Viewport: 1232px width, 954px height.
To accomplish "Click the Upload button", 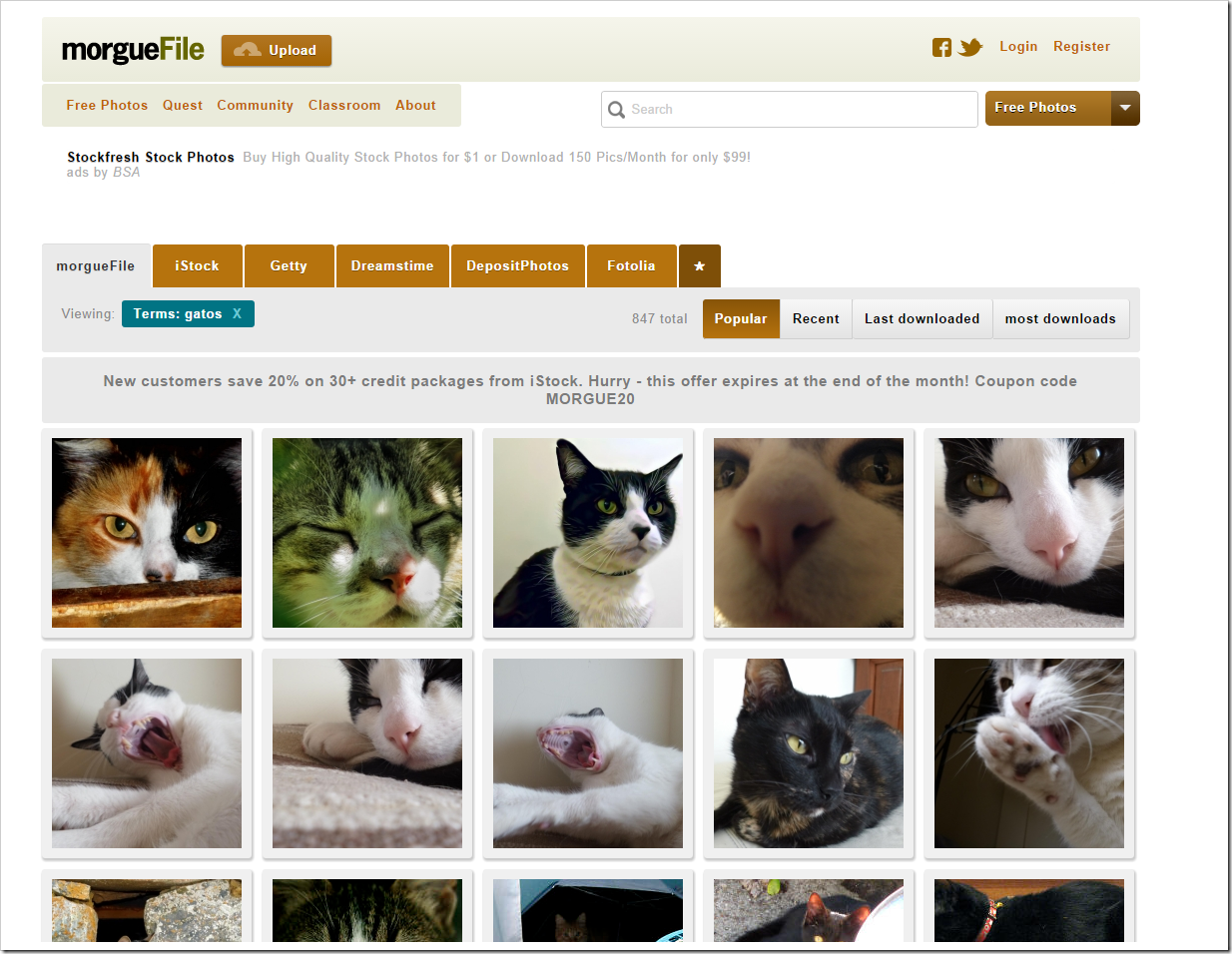I will point(277,50).
